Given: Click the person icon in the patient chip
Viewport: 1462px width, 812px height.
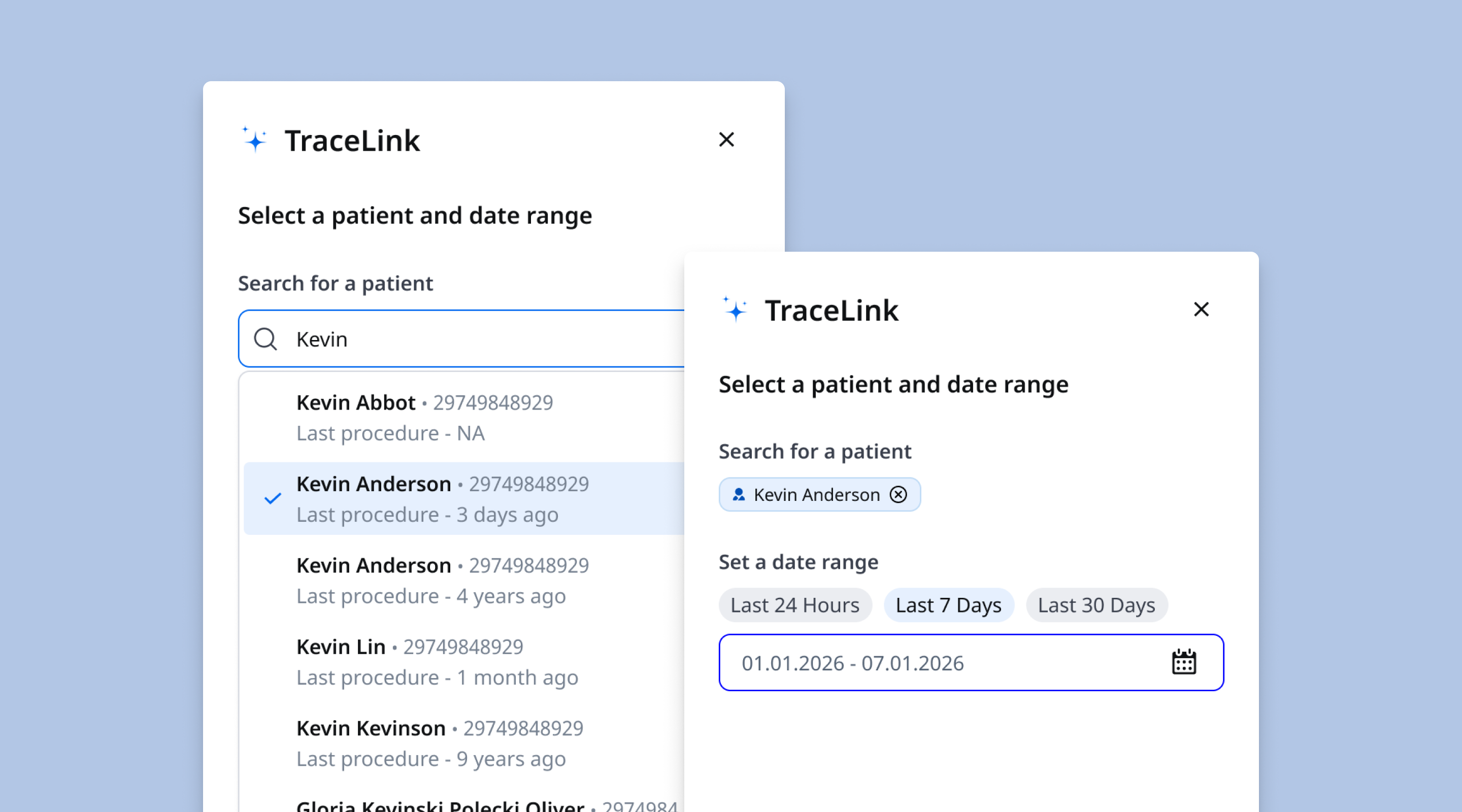Looking at the screenshot, I should [739, 495].
